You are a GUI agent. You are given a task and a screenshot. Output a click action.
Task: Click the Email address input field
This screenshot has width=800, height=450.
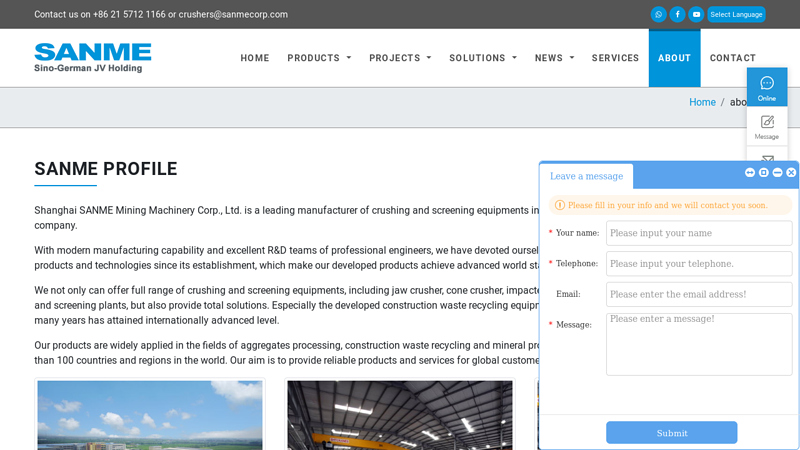[699, 294]
